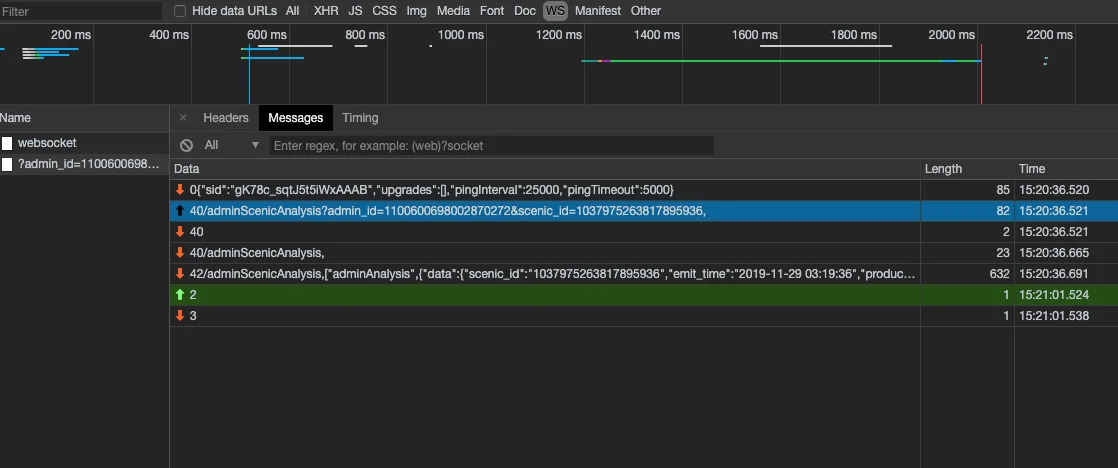Screen dimensions: 1118x468
Task: Click file icon beside websocket request
Action: pos(7,143)
